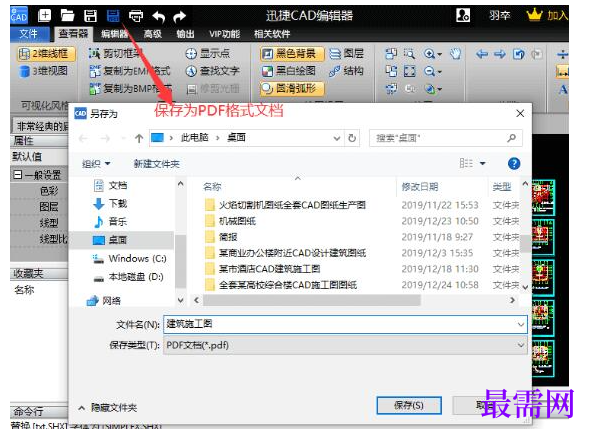Click the 文件名 filename input field

[345, 325]
